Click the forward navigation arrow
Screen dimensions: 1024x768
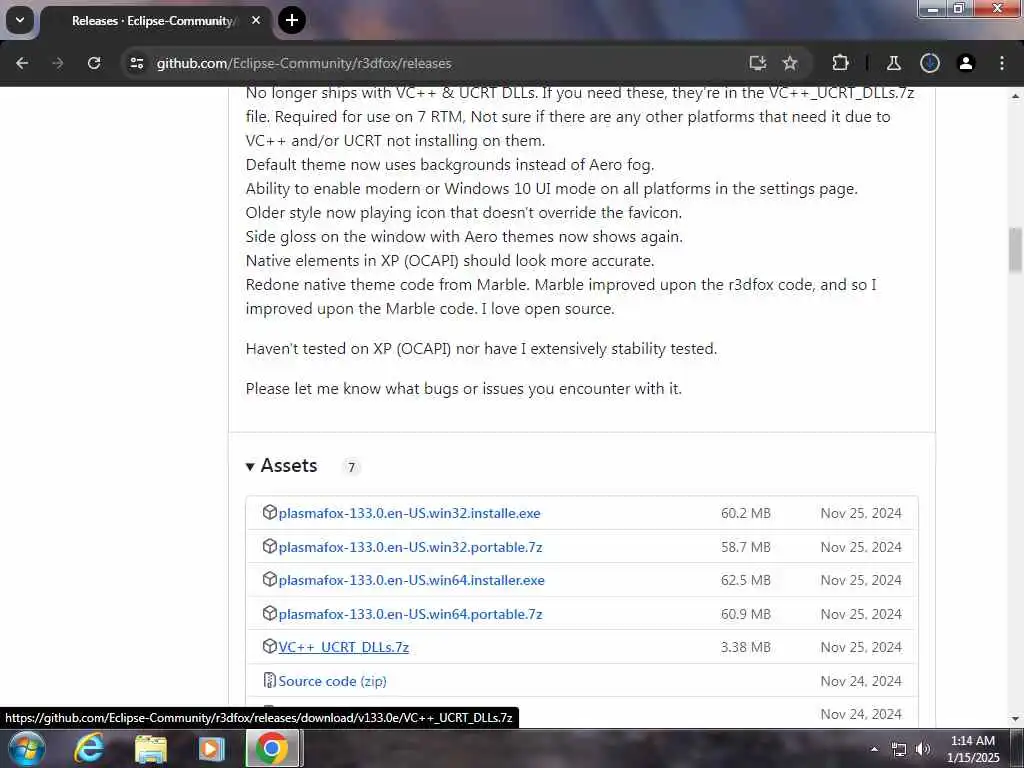click(57, 63)
